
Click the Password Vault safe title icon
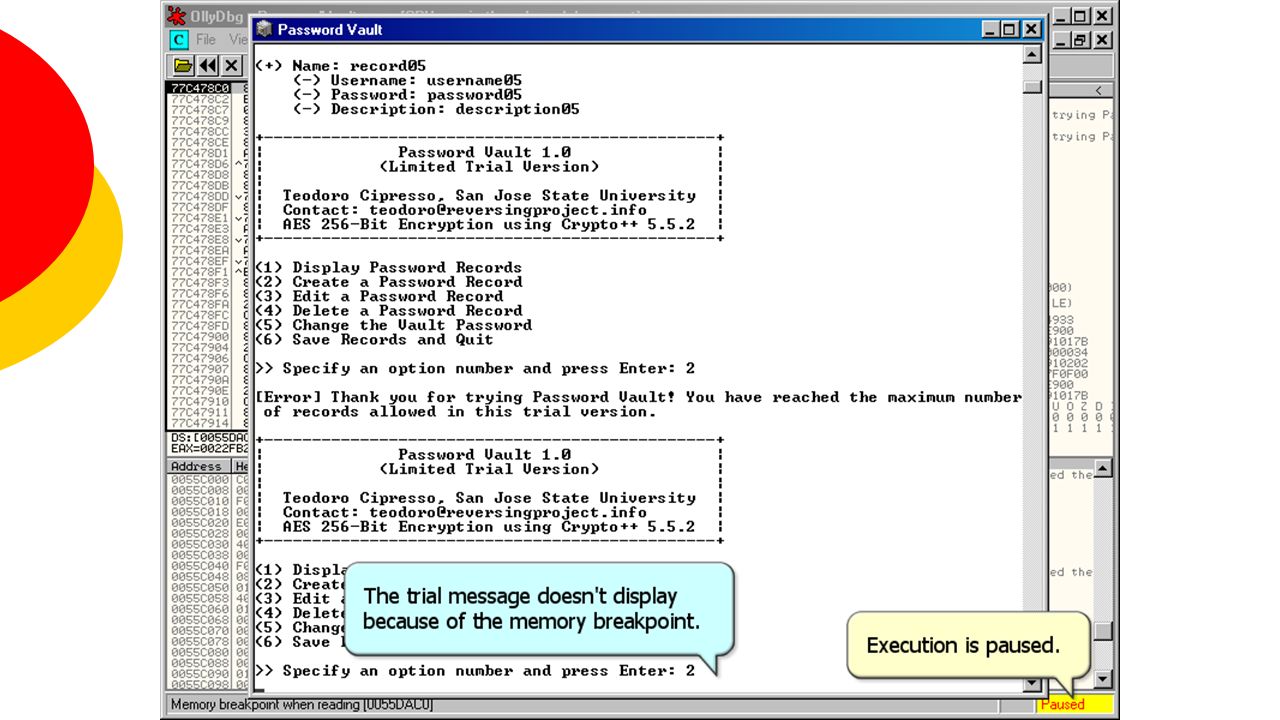264,29
